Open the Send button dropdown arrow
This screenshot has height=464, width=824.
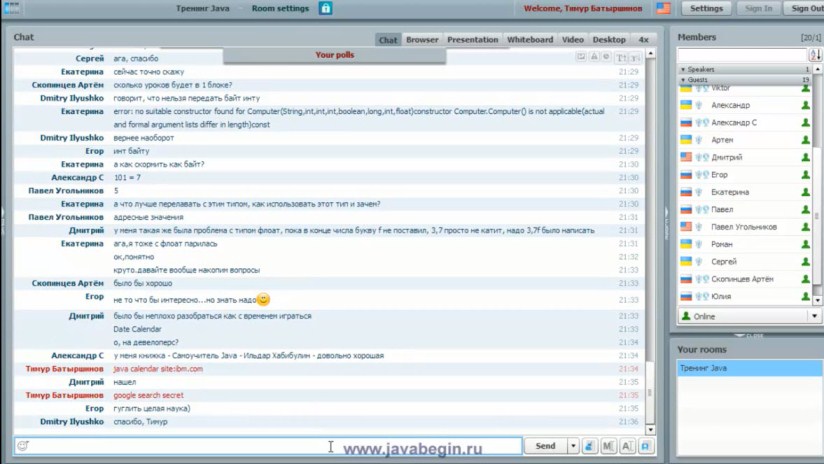tap(573, 446)
